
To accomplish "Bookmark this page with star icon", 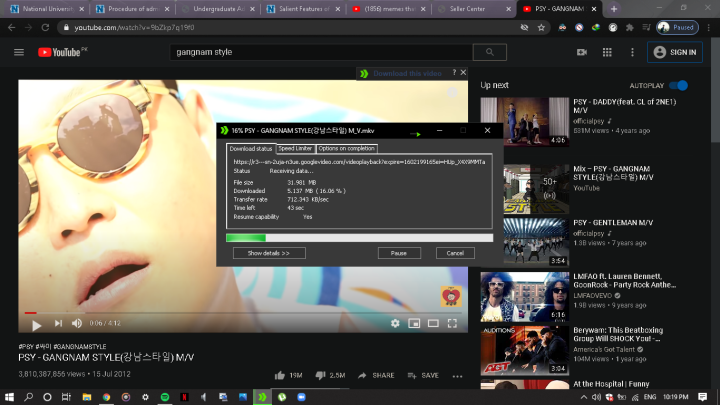I will click(541, 28).
